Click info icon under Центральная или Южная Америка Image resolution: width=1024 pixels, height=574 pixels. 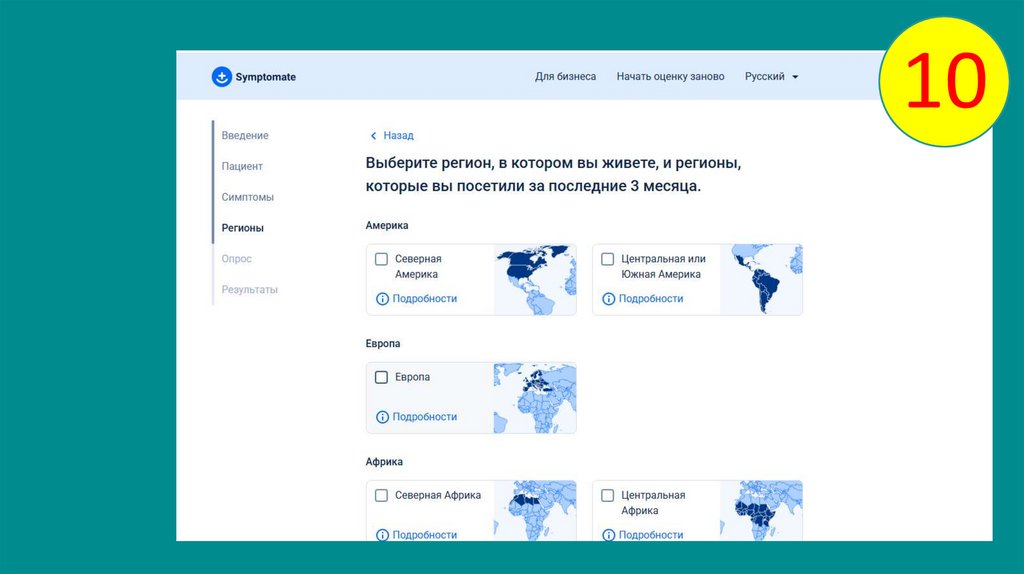click(608, 299)
